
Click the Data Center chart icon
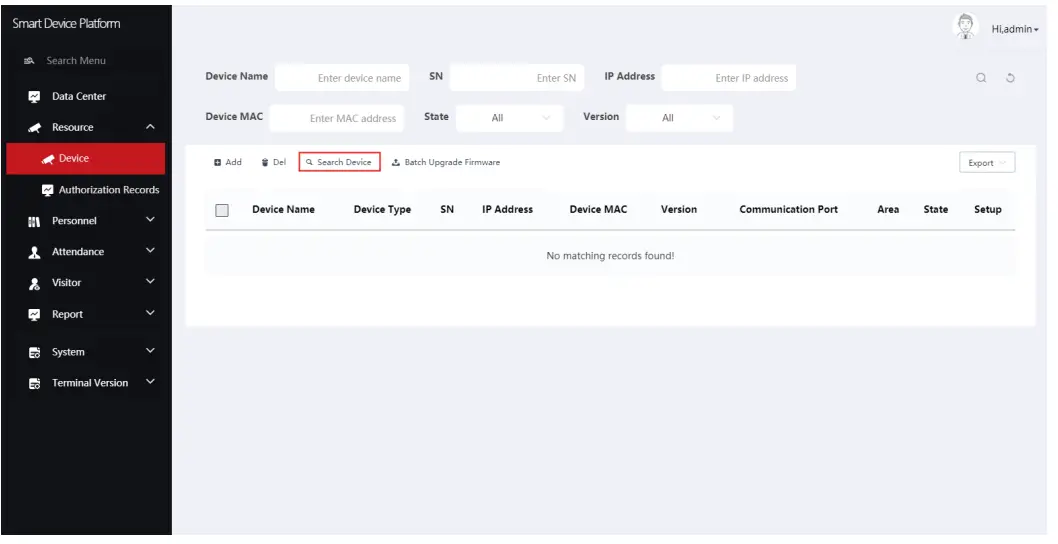click(x=34, y=97)
